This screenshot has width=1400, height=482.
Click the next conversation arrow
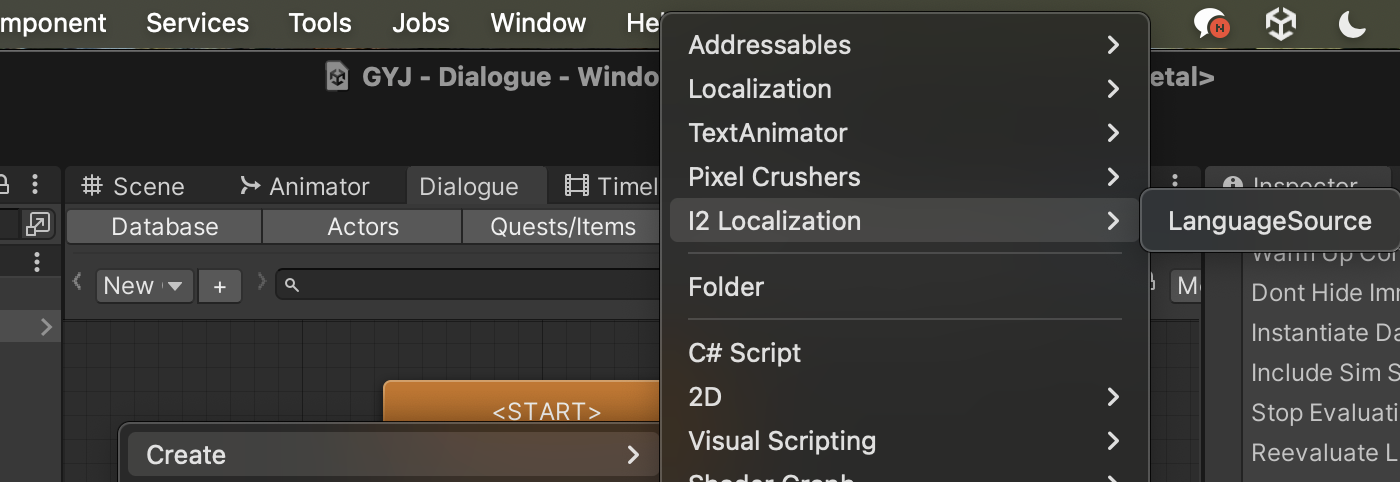coord(262,283)
